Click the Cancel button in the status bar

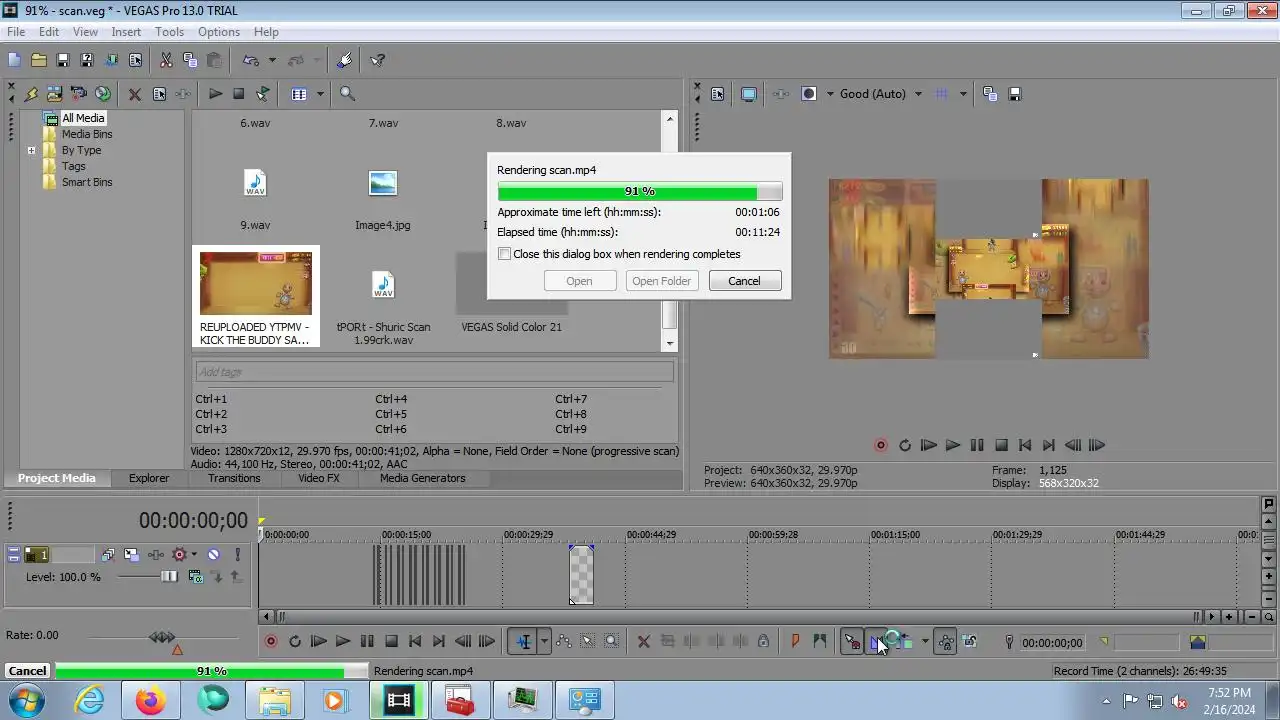(x=27, y=671)
